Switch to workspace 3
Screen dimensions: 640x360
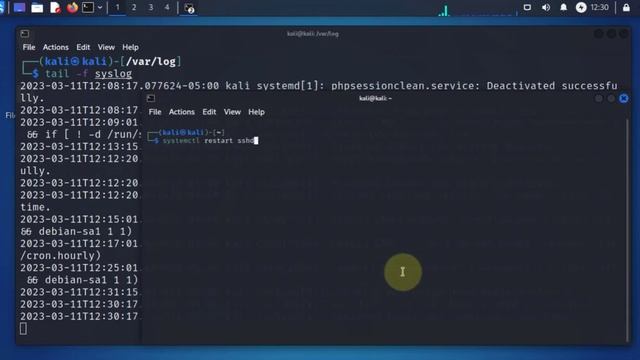pos(151,7)
